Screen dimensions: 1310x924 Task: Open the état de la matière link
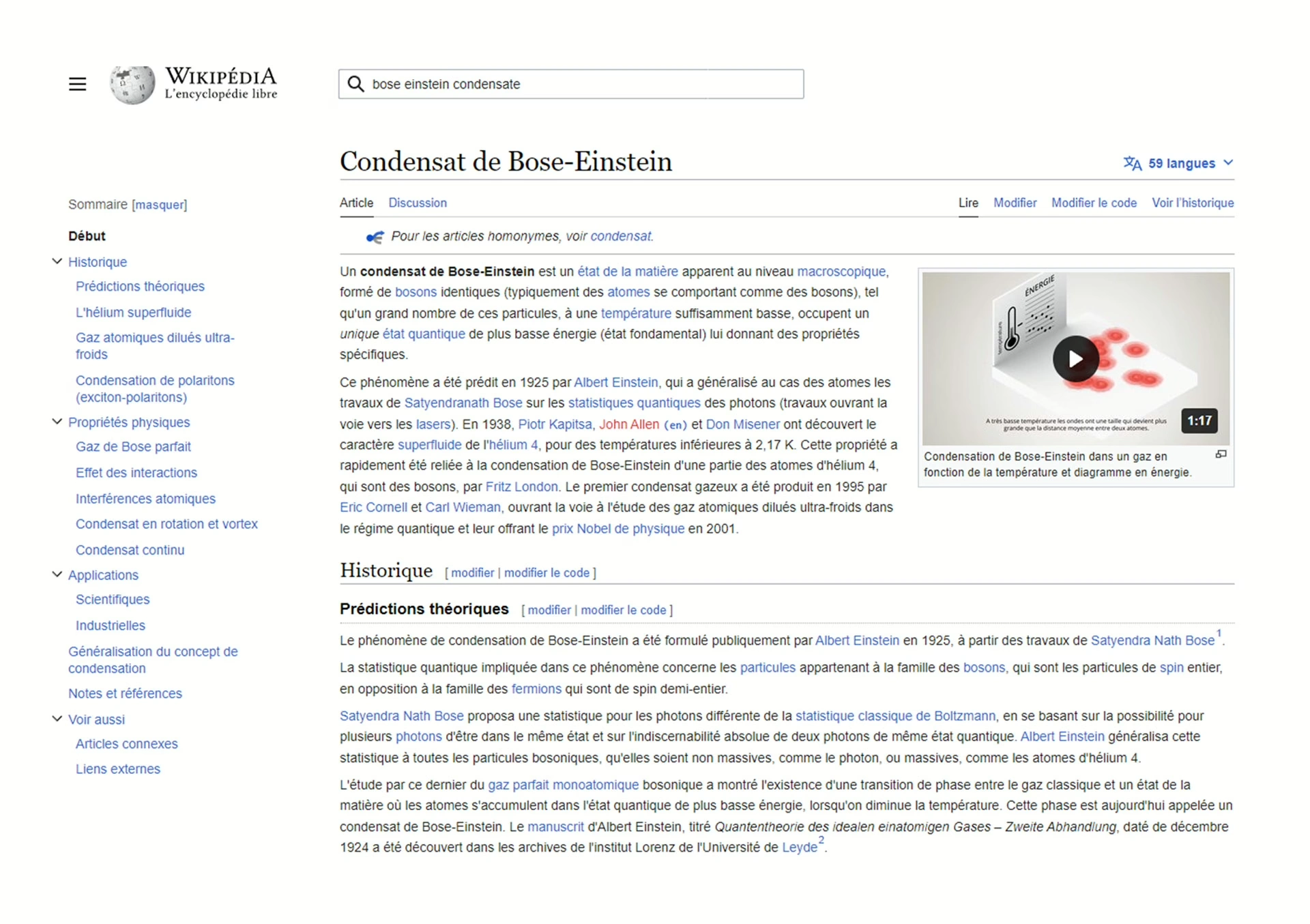coord(628,272)
